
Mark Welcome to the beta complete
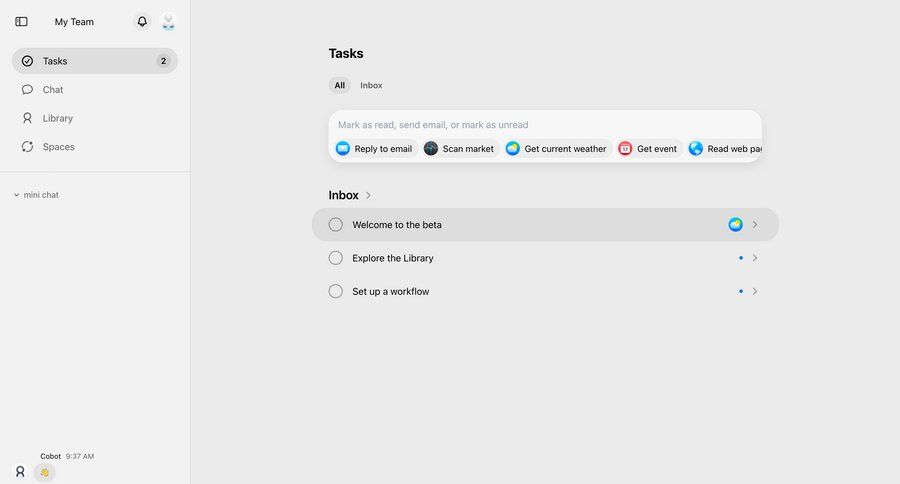336,225
